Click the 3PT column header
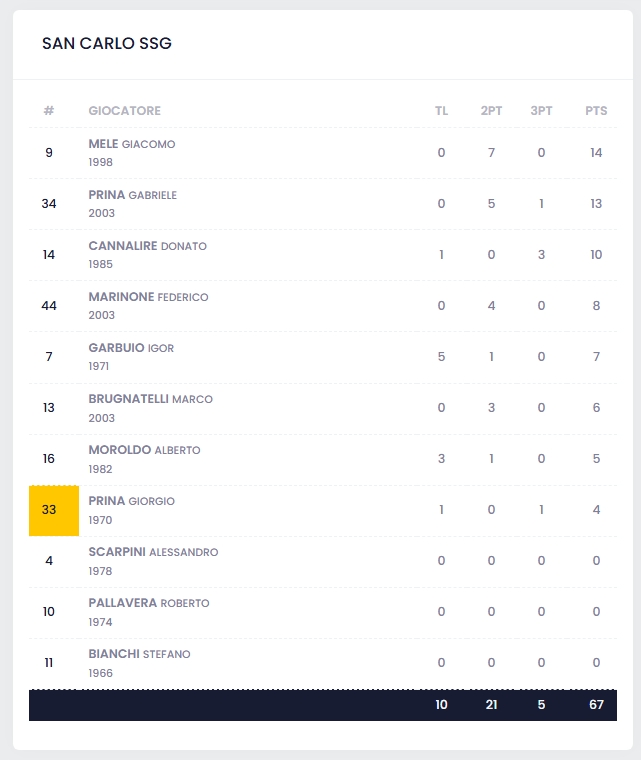This screenshot has height=760, width=641. point(541,111)
